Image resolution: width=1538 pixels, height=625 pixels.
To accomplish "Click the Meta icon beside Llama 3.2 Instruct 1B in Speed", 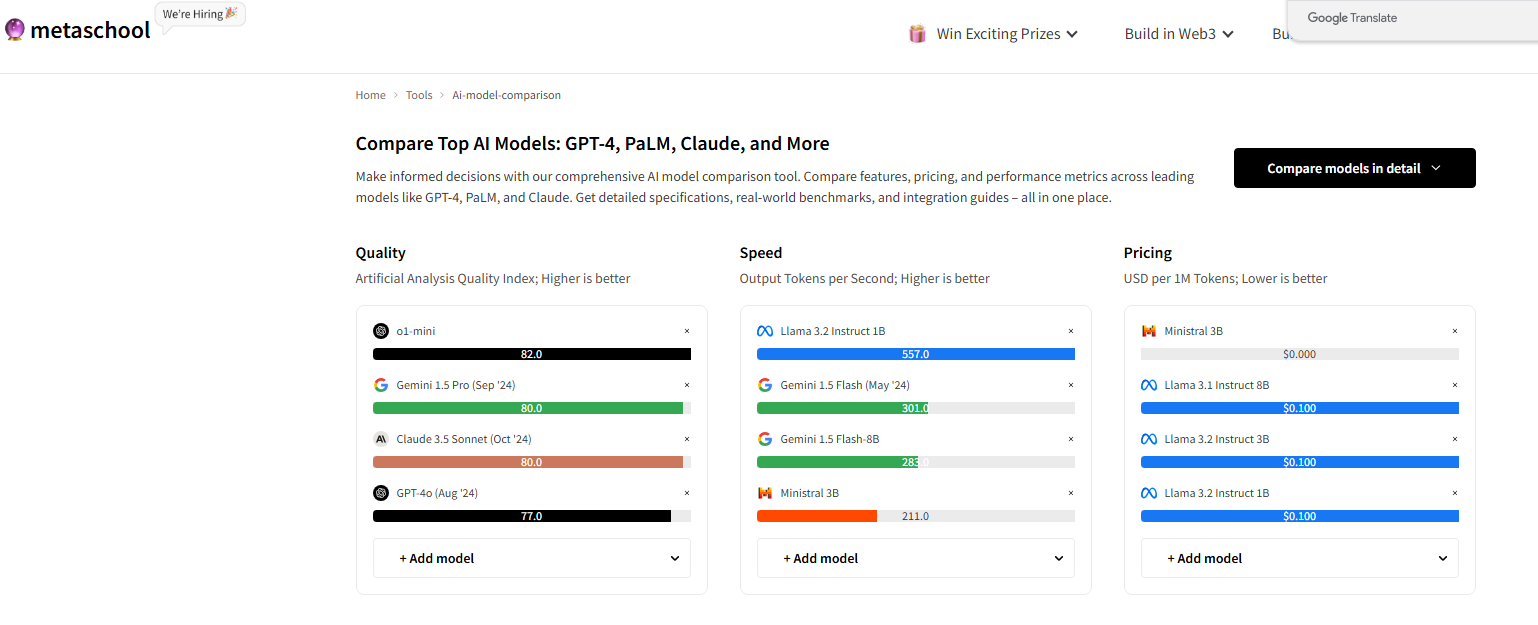I will pyautogui.click(x=765, y=331).
